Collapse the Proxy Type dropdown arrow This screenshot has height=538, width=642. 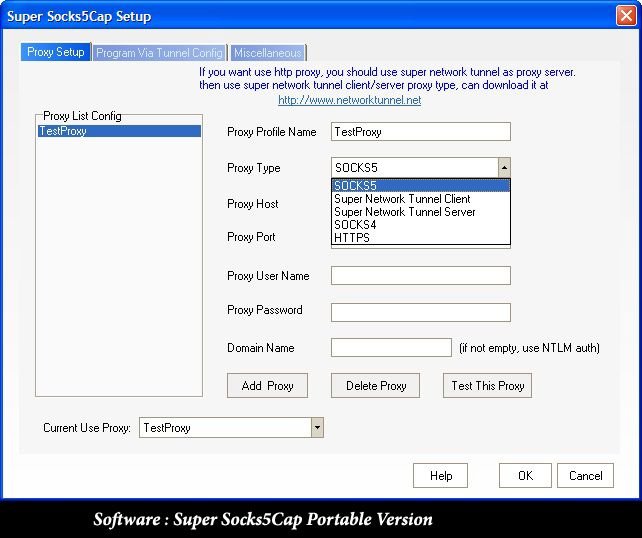click(503, 168)
